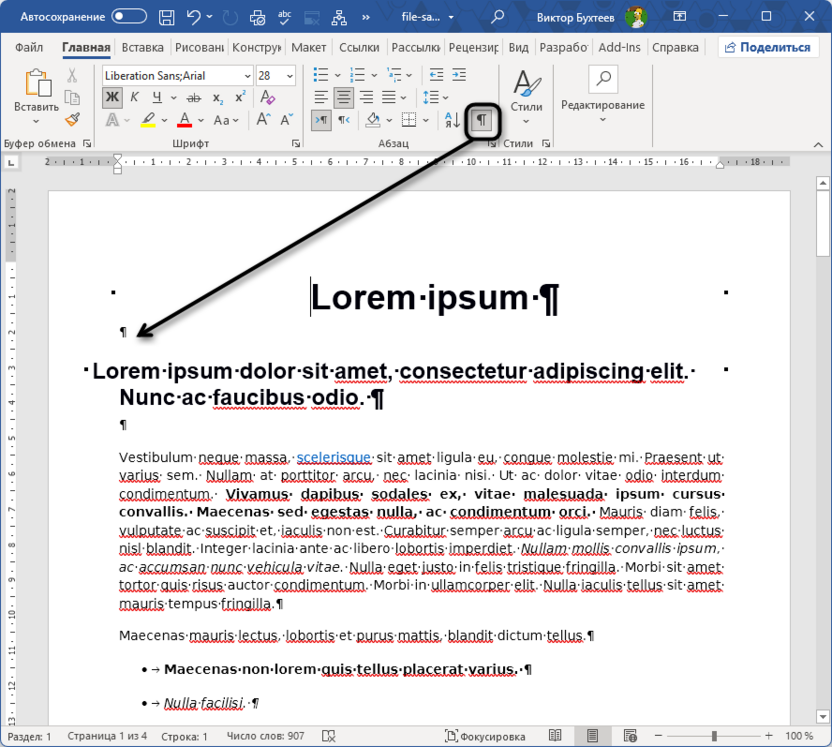Toggle show paragraph marks ¶ button
832x747 pixels.
pos(481,120)
